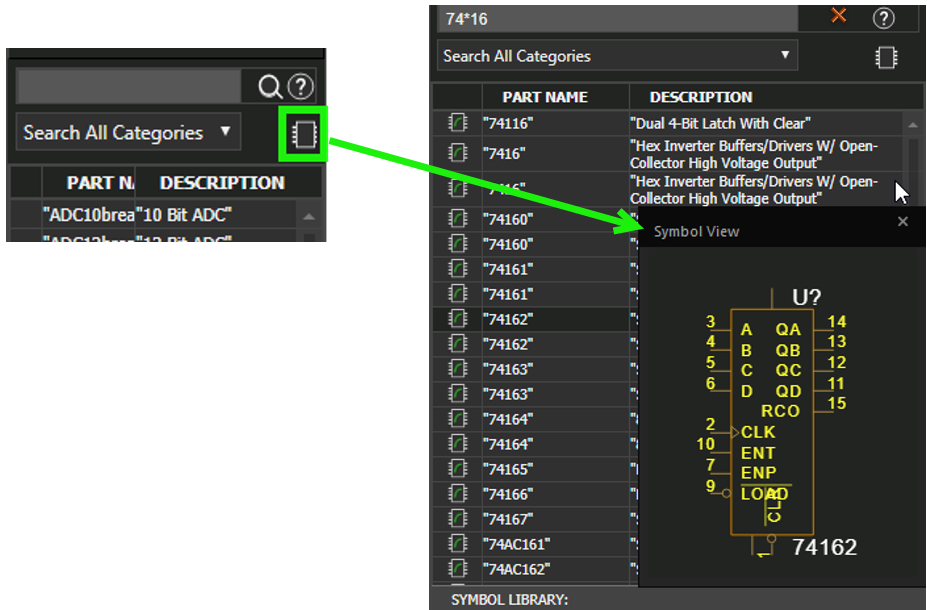
Task: Click the part icon of the "74AC161" row
Action: click(457, 544)
